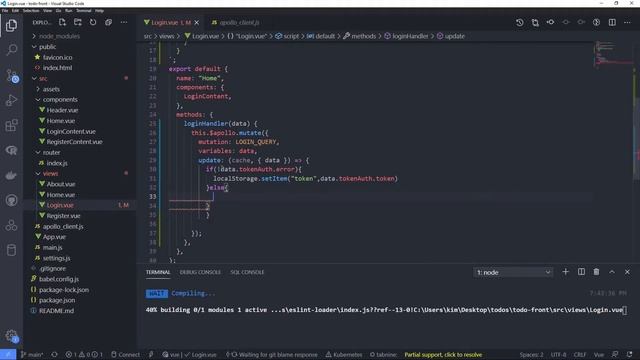Open Explorer more actions ellipsis
Screen dimensions: 640x360
point(124,22)
